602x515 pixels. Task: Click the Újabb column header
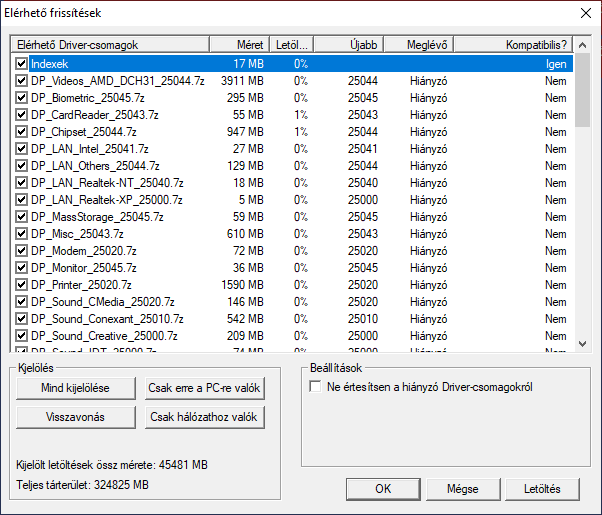(363, 45)
